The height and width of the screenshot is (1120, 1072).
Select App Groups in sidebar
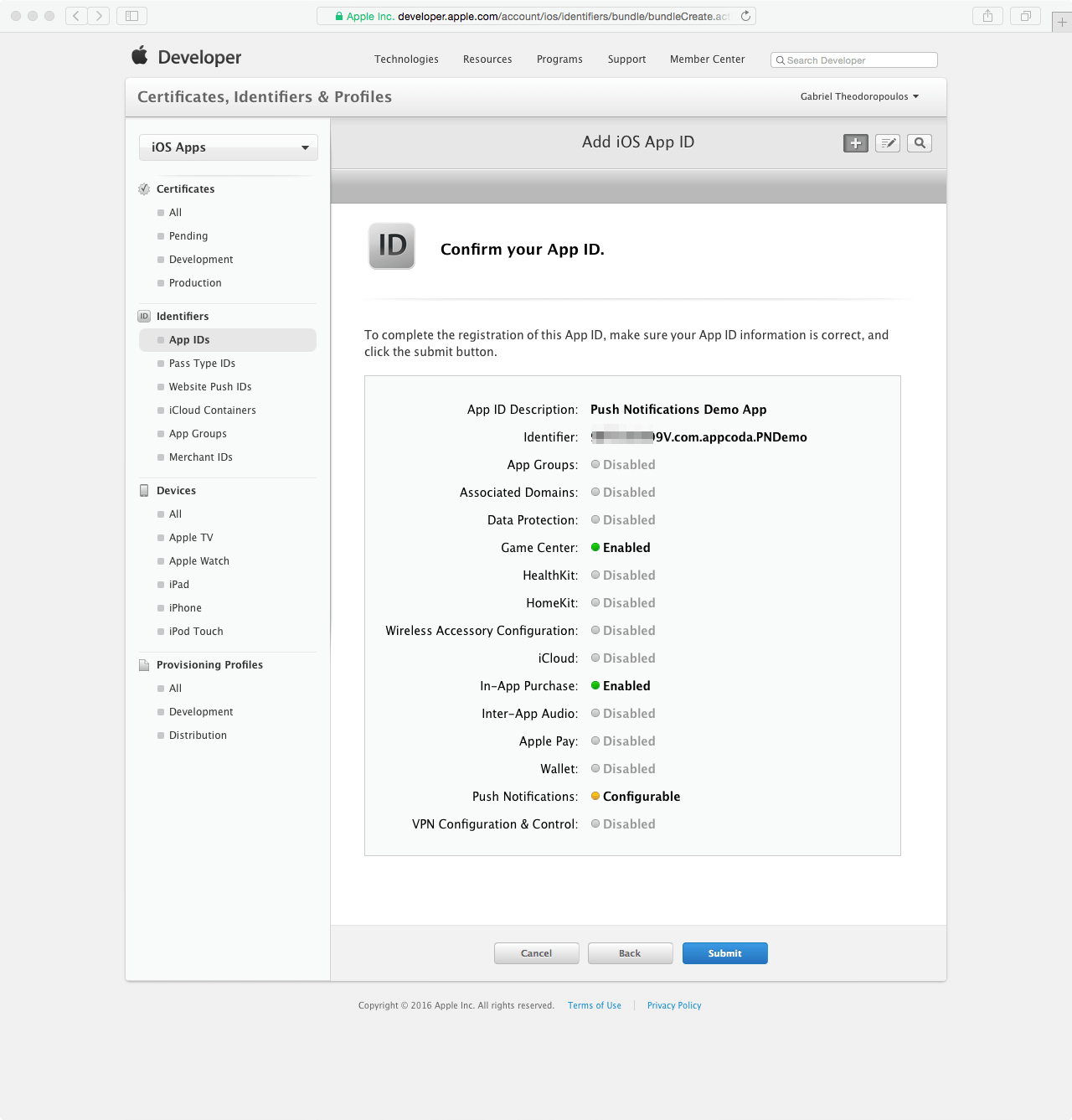point(198,434)
